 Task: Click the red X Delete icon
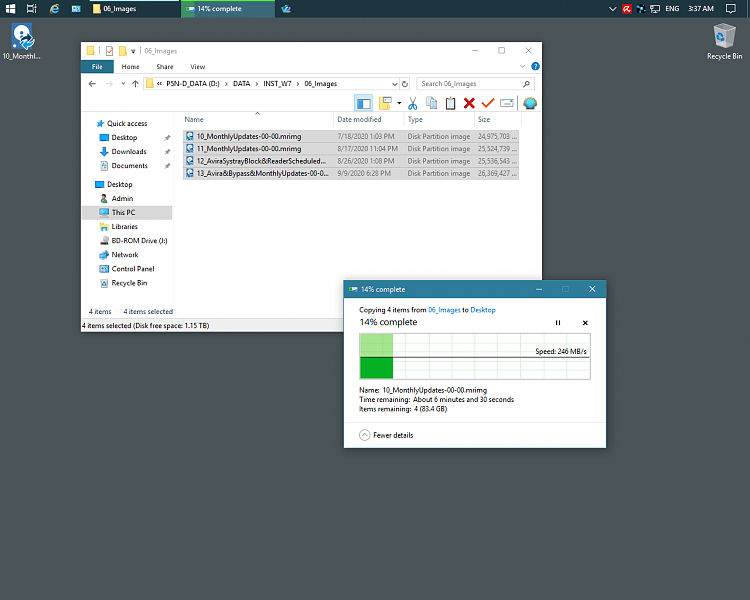pyautogui.click(x=469, y=103)
